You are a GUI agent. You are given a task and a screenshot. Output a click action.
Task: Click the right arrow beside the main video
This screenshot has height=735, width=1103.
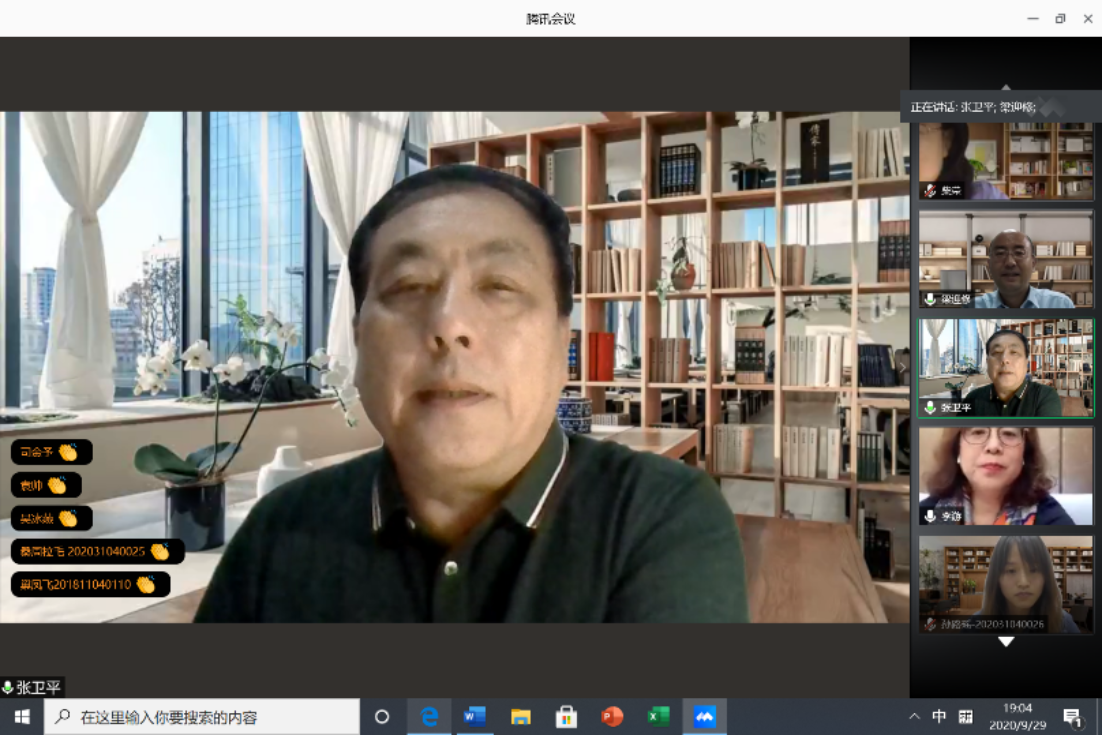tap(902, 368)
